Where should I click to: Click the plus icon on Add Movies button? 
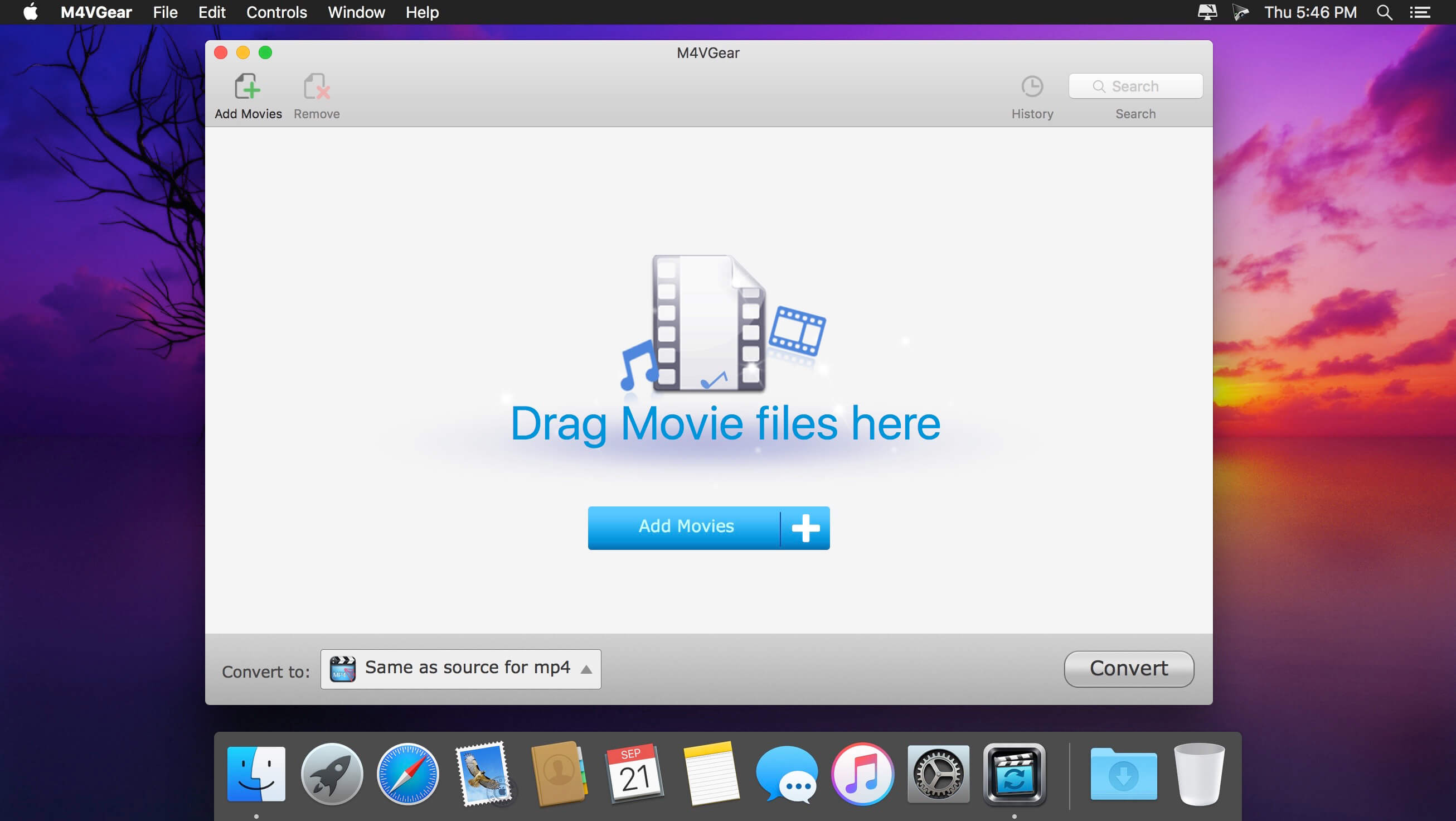(805, 528)
